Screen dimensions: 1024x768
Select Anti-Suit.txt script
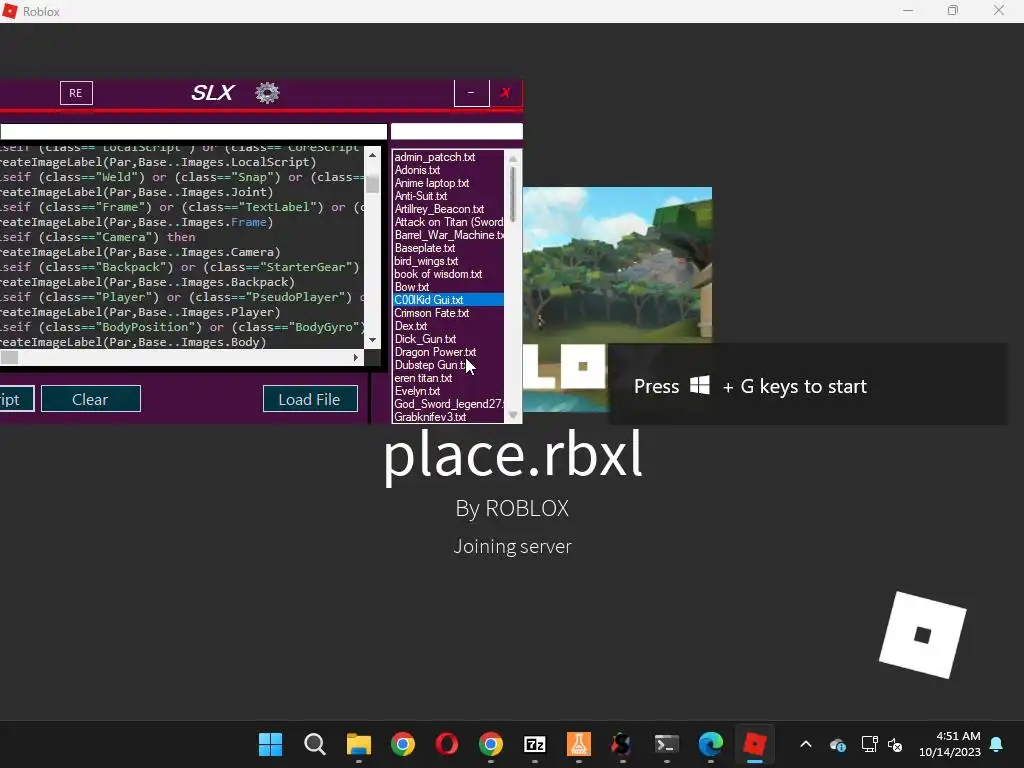point(421,196)
